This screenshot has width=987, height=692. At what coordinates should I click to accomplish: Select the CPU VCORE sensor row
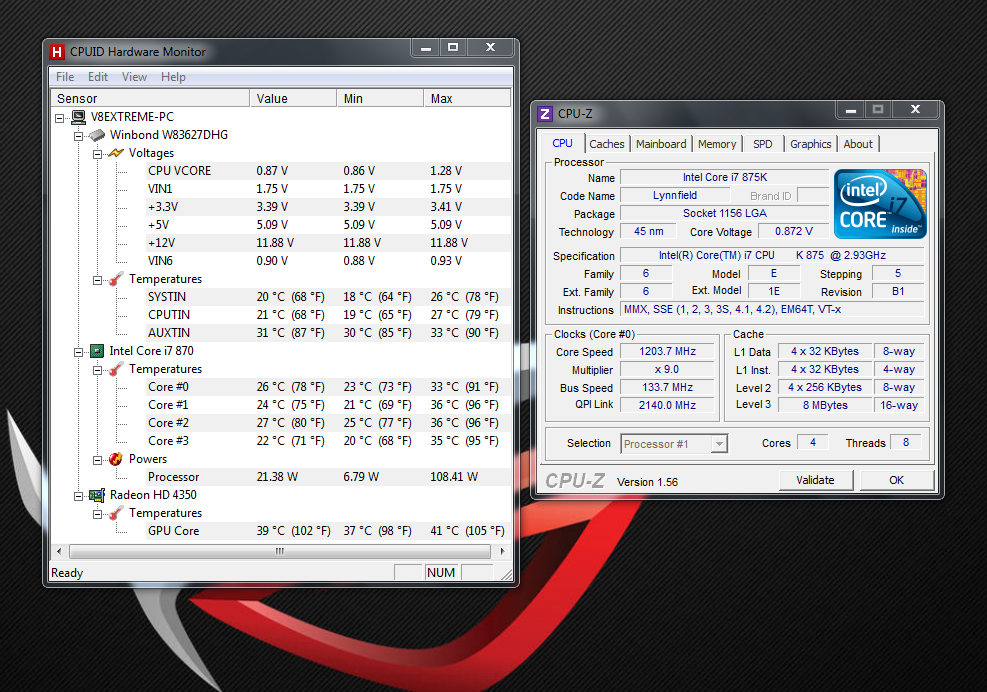point(180,171)
